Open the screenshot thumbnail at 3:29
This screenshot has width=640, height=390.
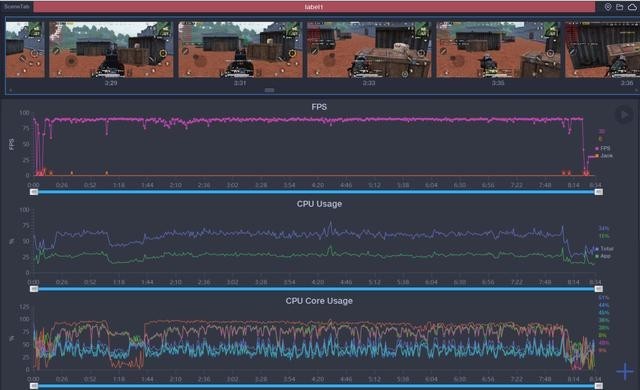111,49
